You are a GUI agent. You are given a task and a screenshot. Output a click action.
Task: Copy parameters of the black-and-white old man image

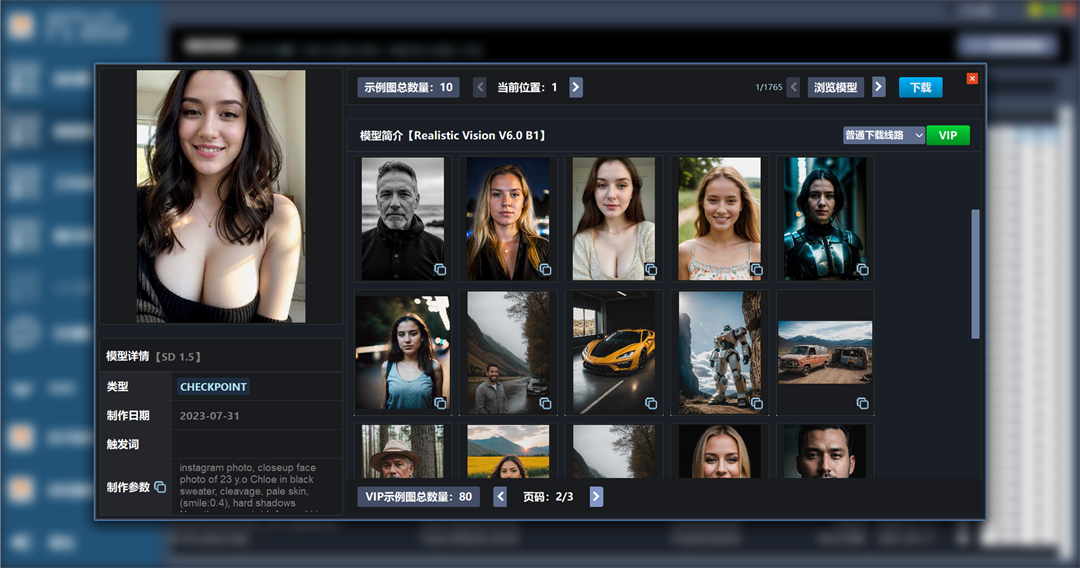[439, 269]
